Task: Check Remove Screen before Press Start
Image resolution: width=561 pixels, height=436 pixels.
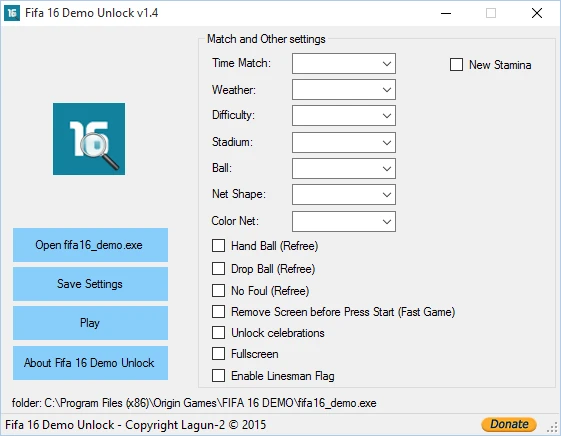Action: click(x=218, y=312)
